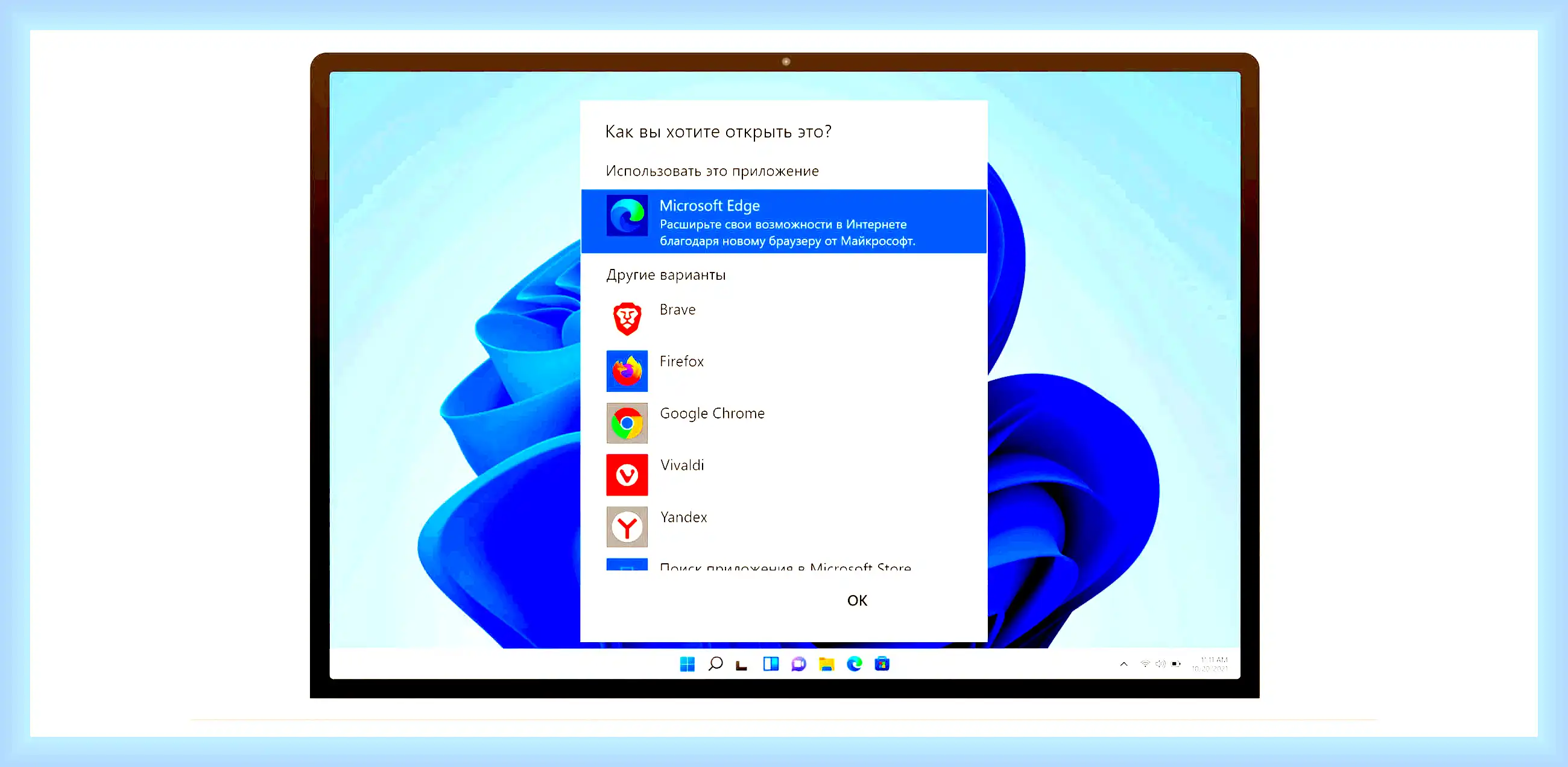Viewport: 1568px width, 767px height.
Task: Click the 'Brave' app name
Action: coord(677,310)
